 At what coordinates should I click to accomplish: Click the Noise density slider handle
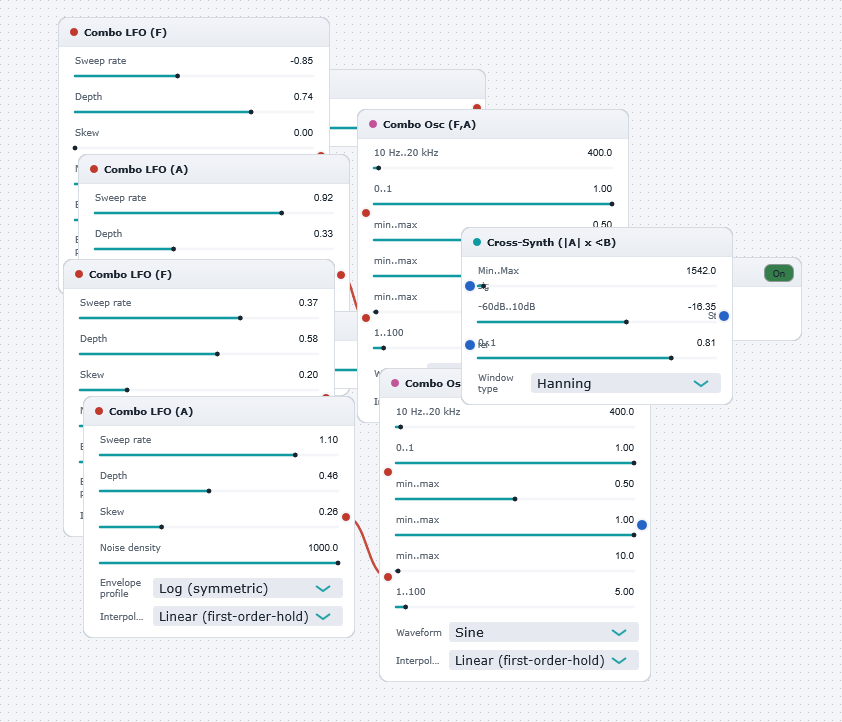[x=338, y=563]
